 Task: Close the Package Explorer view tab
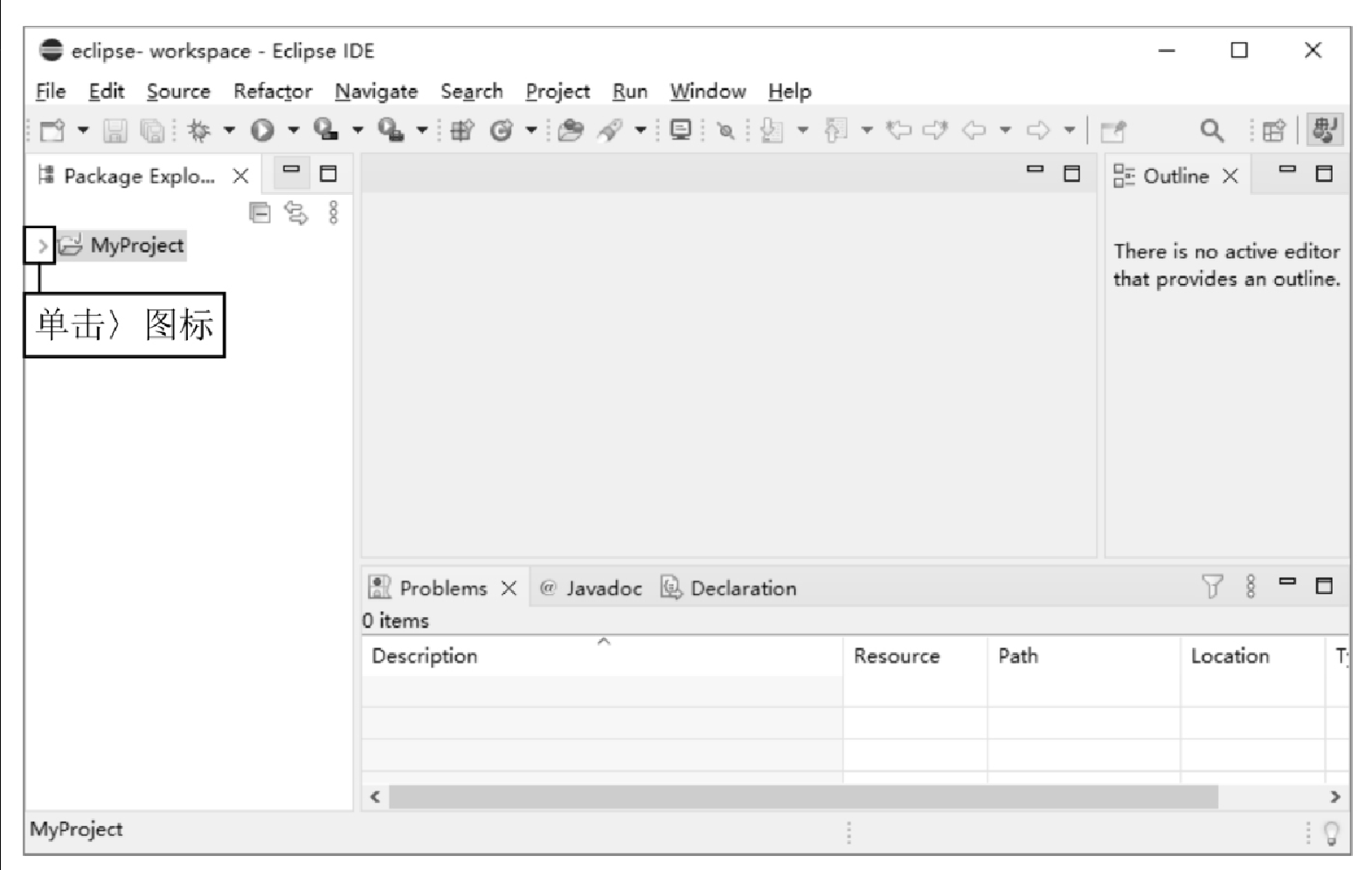240,176
